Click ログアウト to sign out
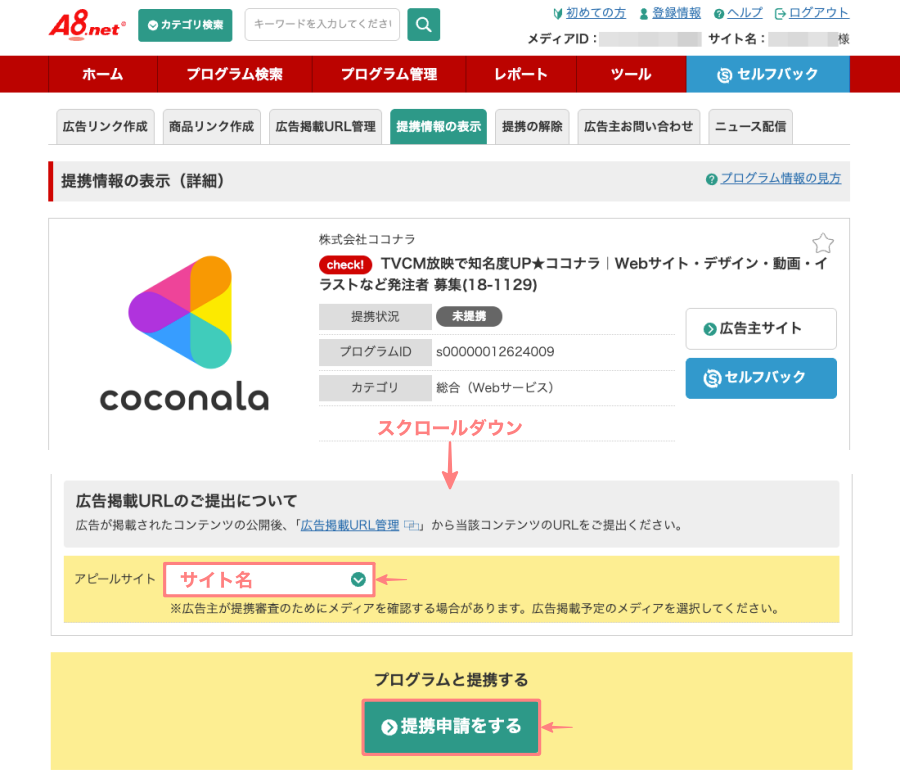The width and height of the screenshot is (900, 784). [811, 13]
